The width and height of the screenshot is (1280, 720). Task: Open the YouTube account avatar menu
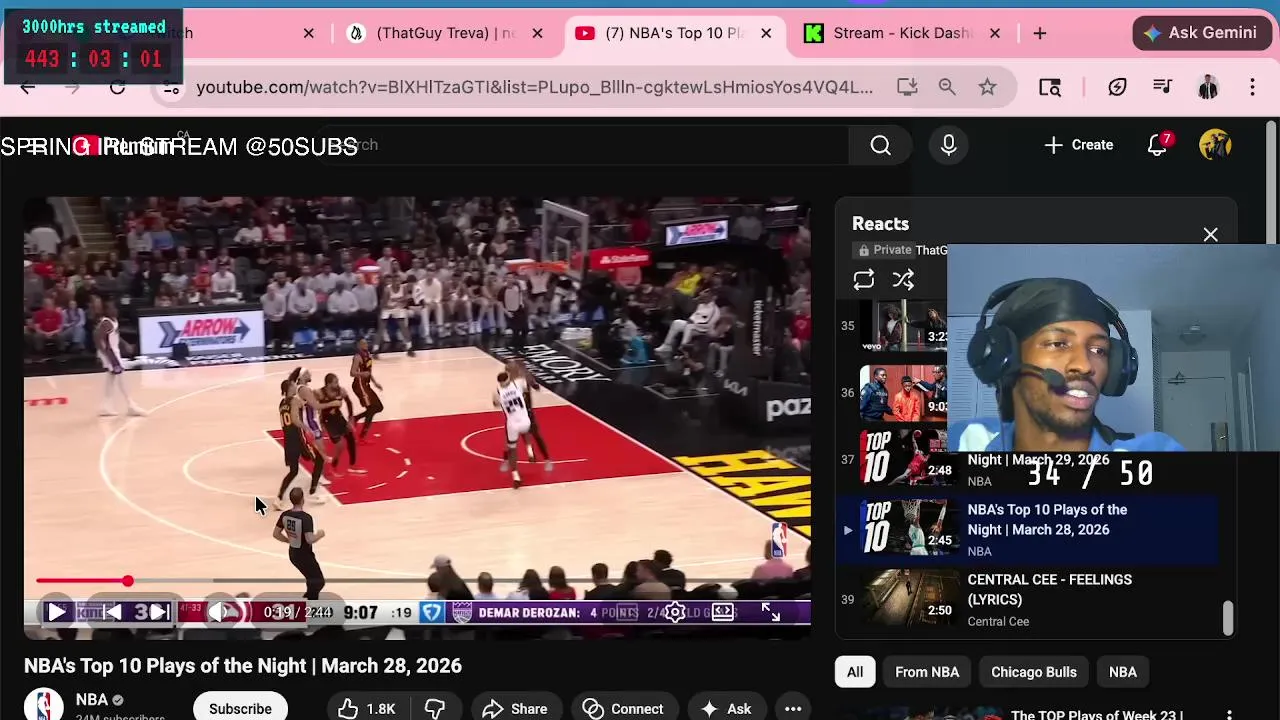pyautogui.click(x=1215, y=145)
